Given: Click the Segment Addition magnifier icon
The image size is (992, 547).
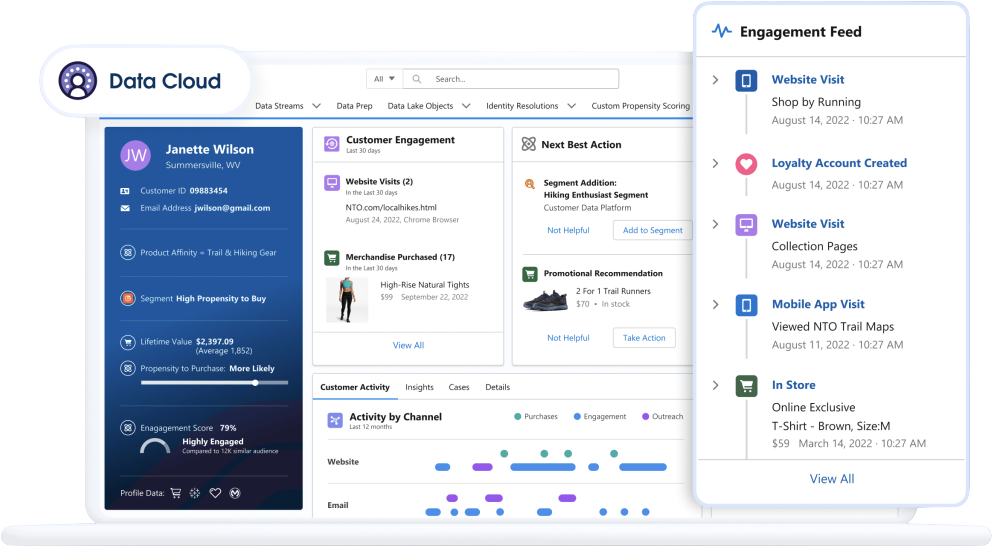Looking at the screenshot, I should tap(530, 184).
